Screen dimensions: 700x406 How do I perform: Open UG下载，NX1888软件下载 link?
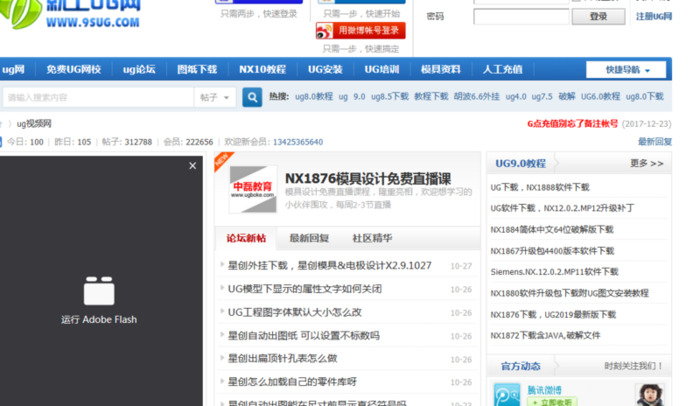tap(540, 187)
